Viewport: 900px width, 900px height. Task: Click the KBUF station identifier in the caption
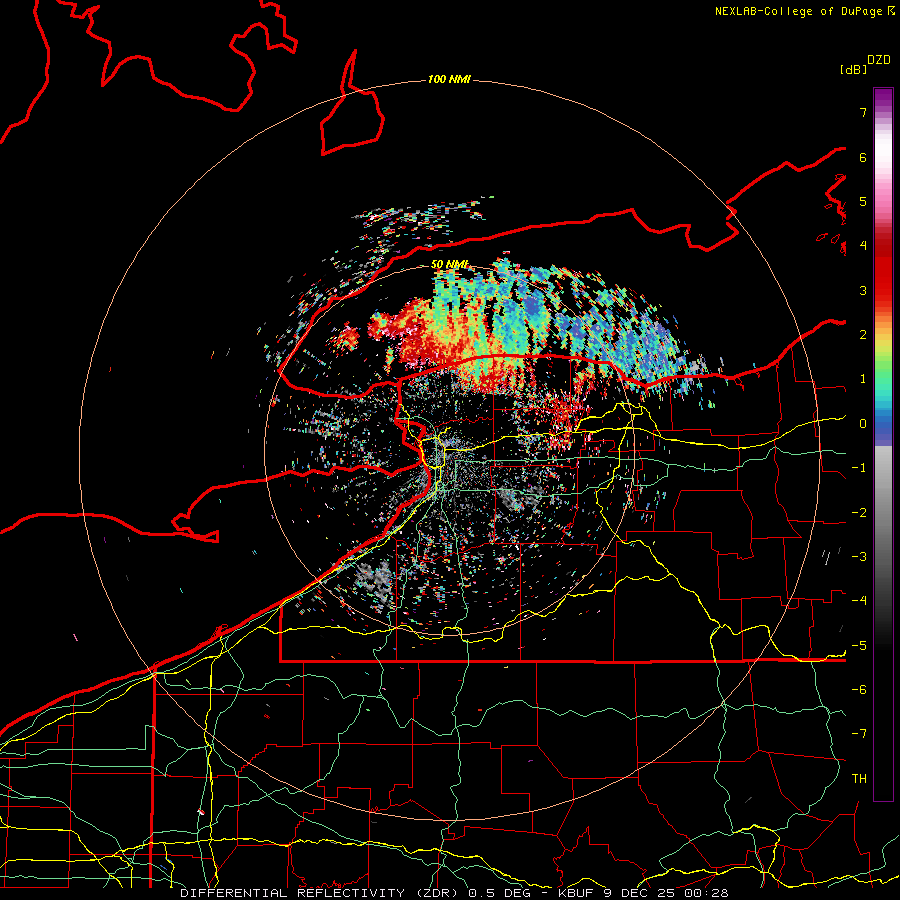point(577,893)
